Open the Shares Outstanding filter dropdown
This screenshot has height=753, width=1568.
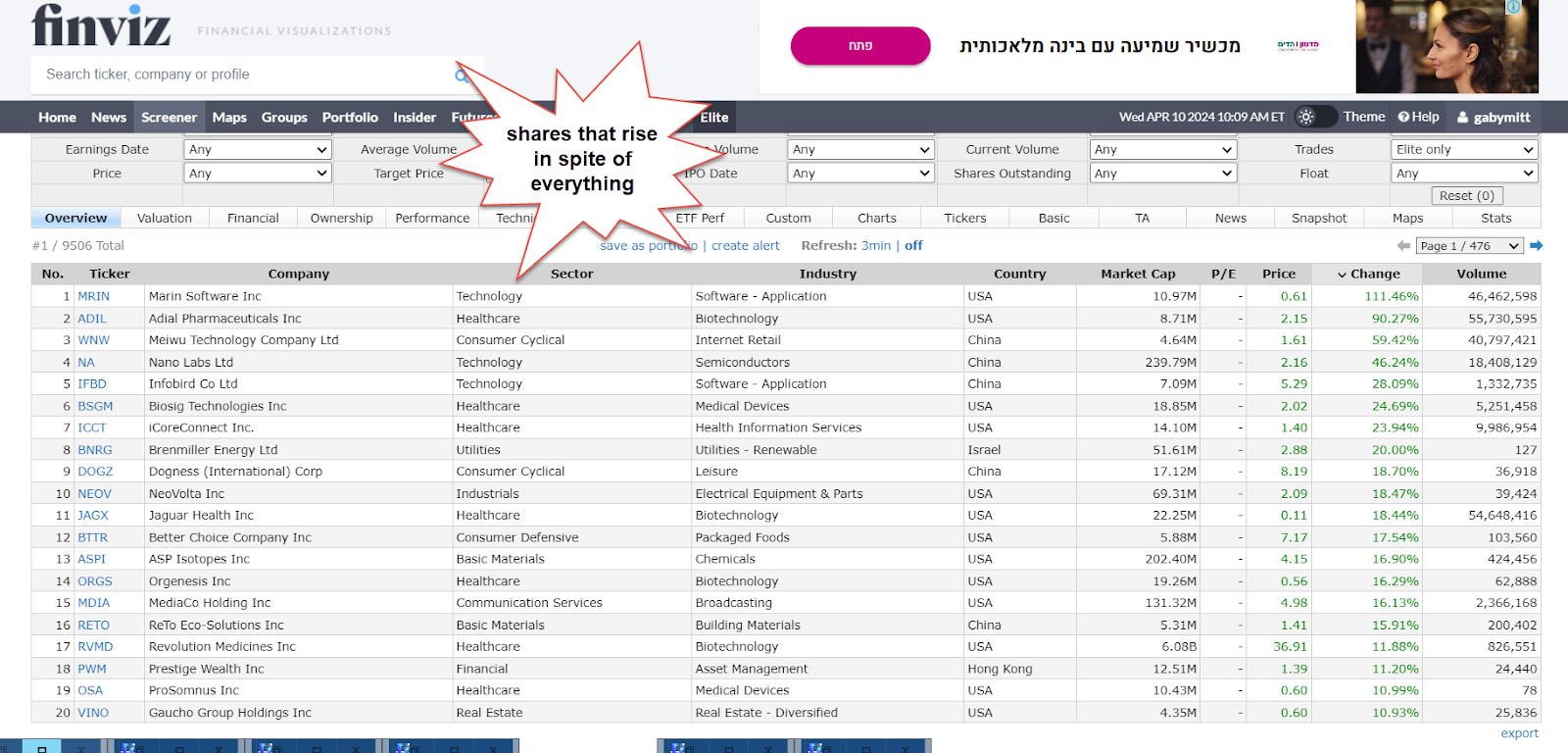1163,174
